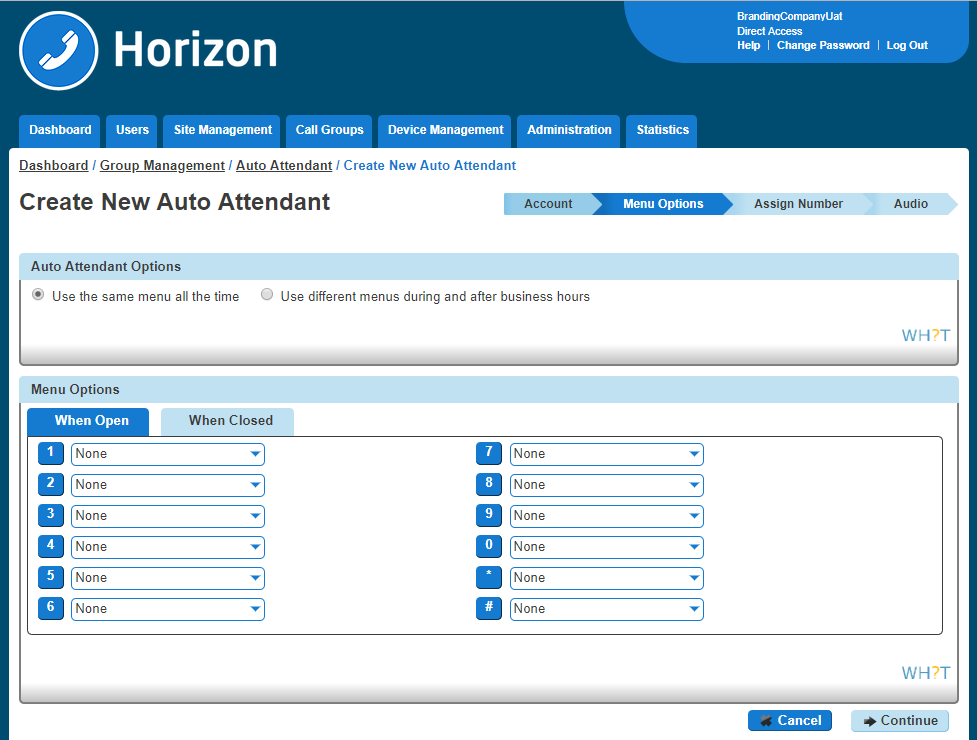Click the key 3 number badge

(50, 515)
